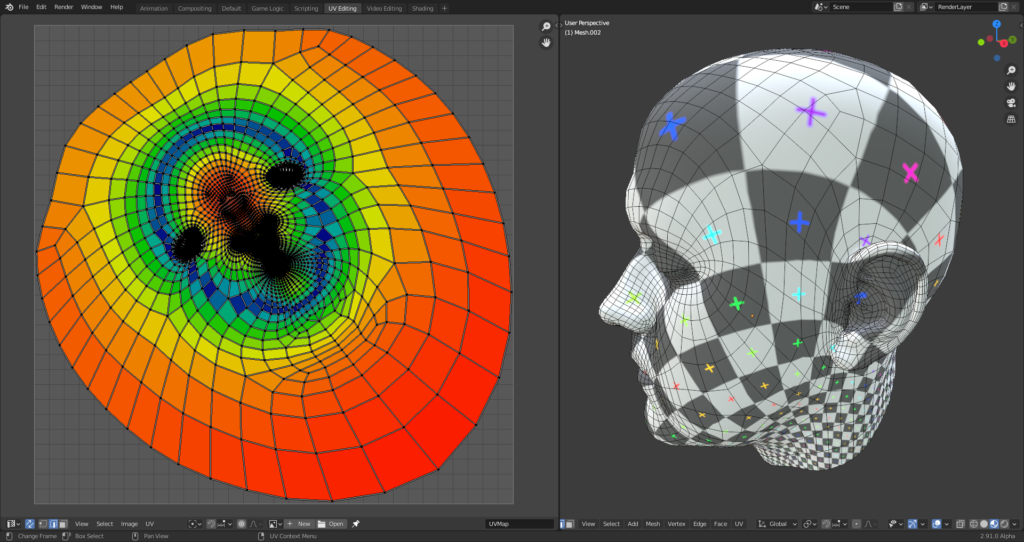
Task: Switch to rendered viewport shading
Action: [1004, 524]
